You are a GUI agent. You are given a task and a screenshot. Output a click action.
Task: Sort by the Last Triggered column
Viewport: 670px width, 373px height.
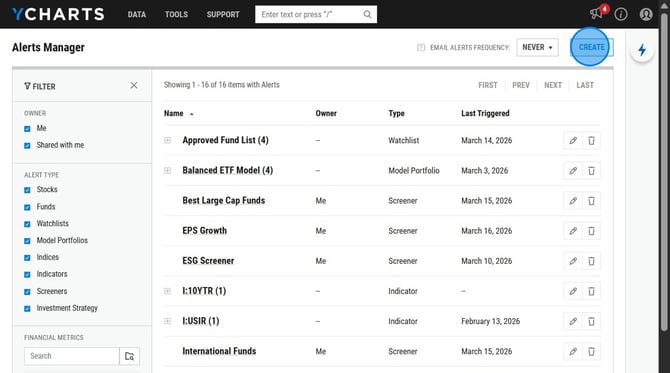485,113
